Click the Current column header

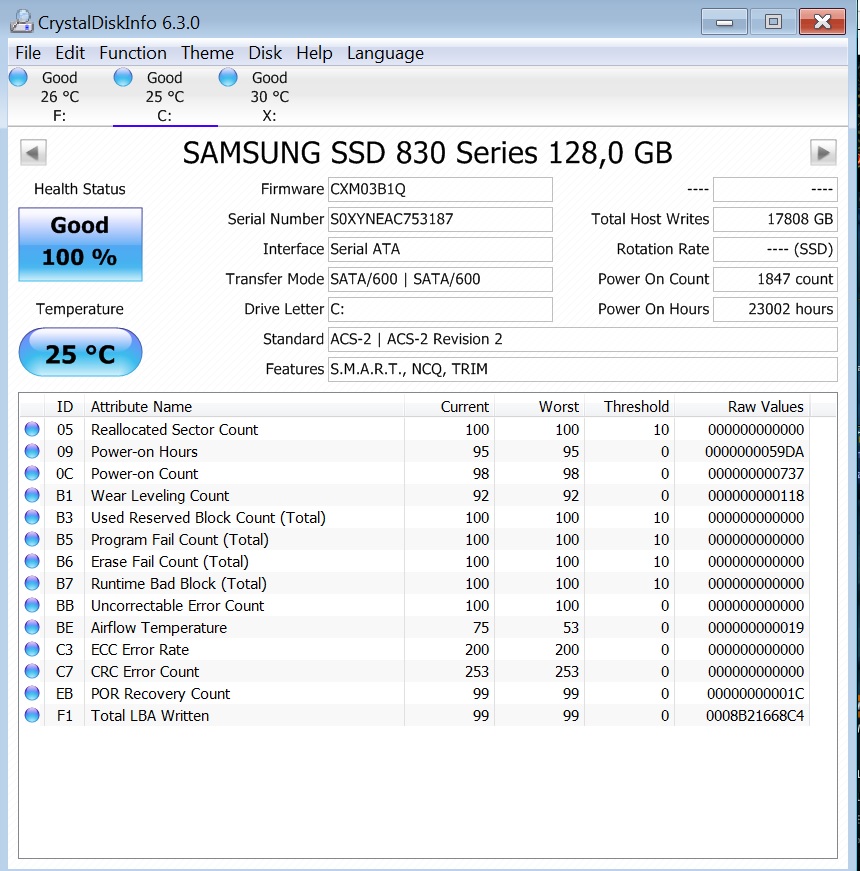449,407
